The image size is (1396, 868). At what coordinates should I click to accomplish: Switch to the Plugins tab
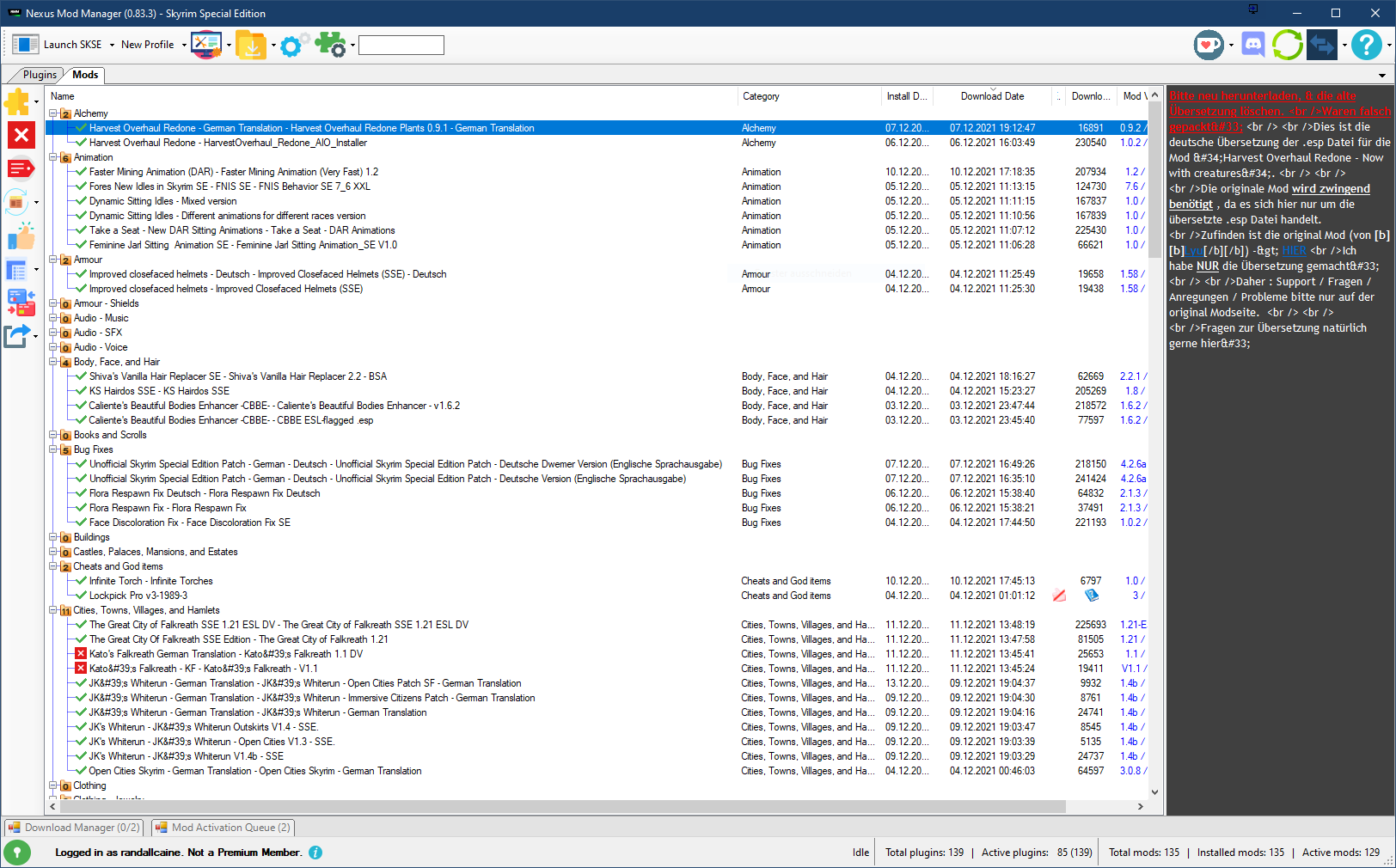pos(40,75)
